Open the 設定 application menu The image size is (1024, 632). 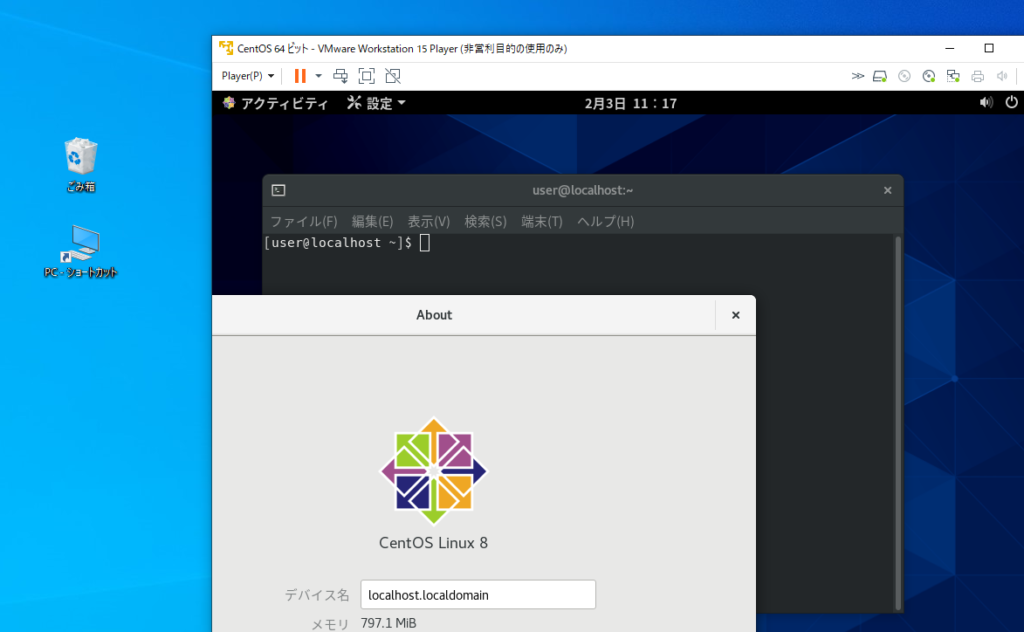376,103
